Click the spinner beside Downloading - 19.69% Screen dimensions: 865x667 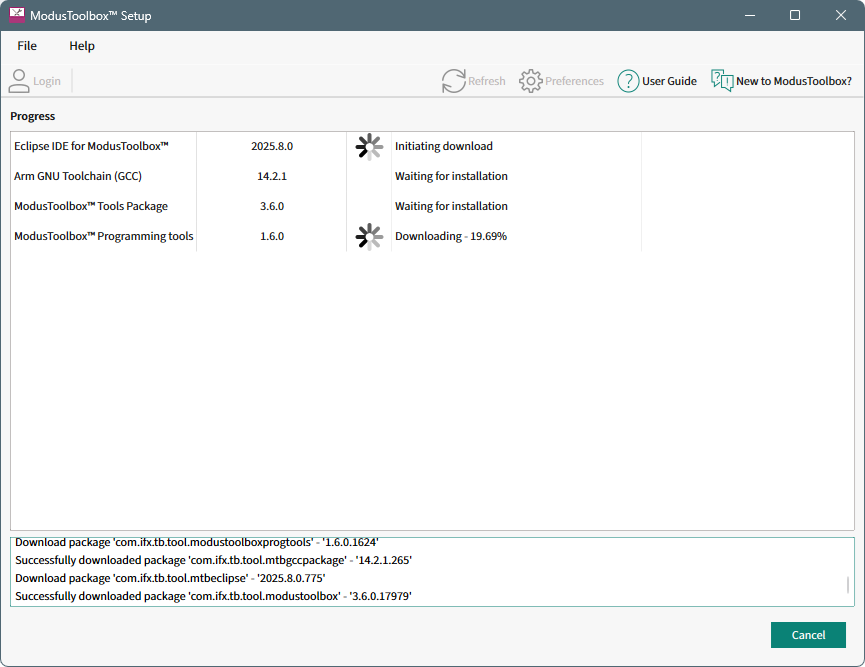369,236
